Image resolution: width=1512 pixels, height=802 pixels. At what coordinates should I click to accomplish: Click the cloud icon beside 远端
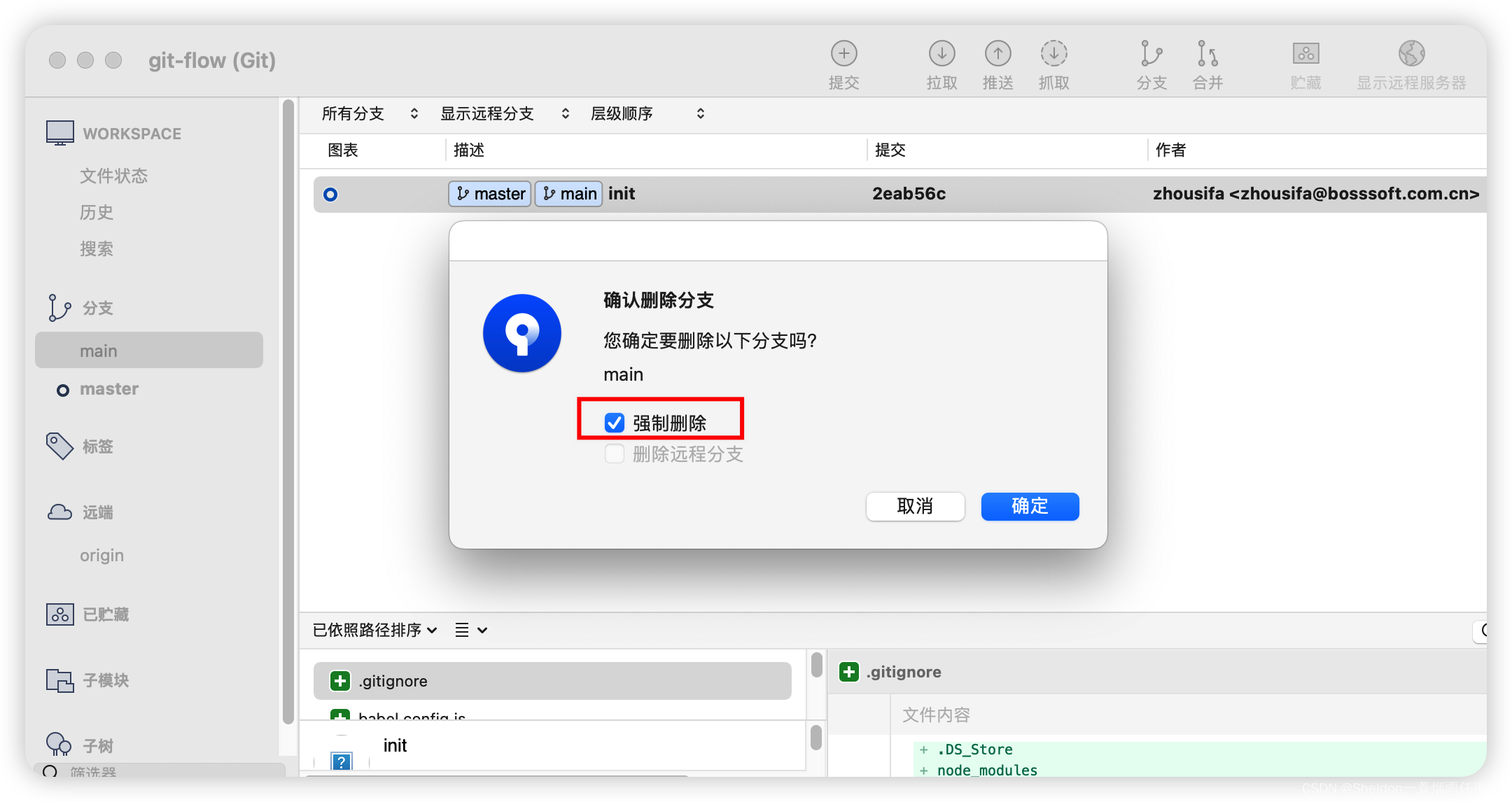(59, 512)
